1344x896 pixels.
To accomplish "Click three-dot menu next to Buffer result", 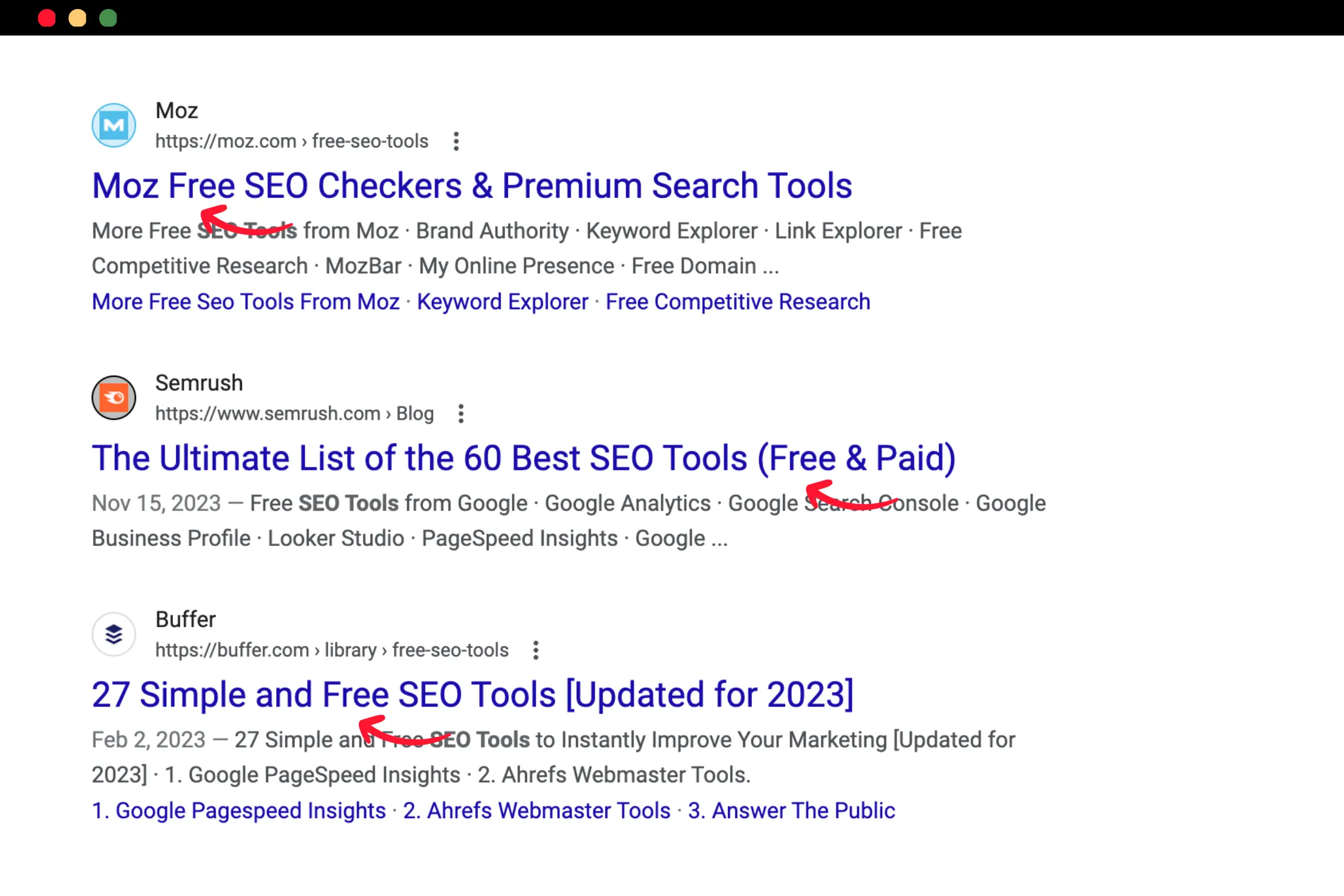I will coord(536,650).
